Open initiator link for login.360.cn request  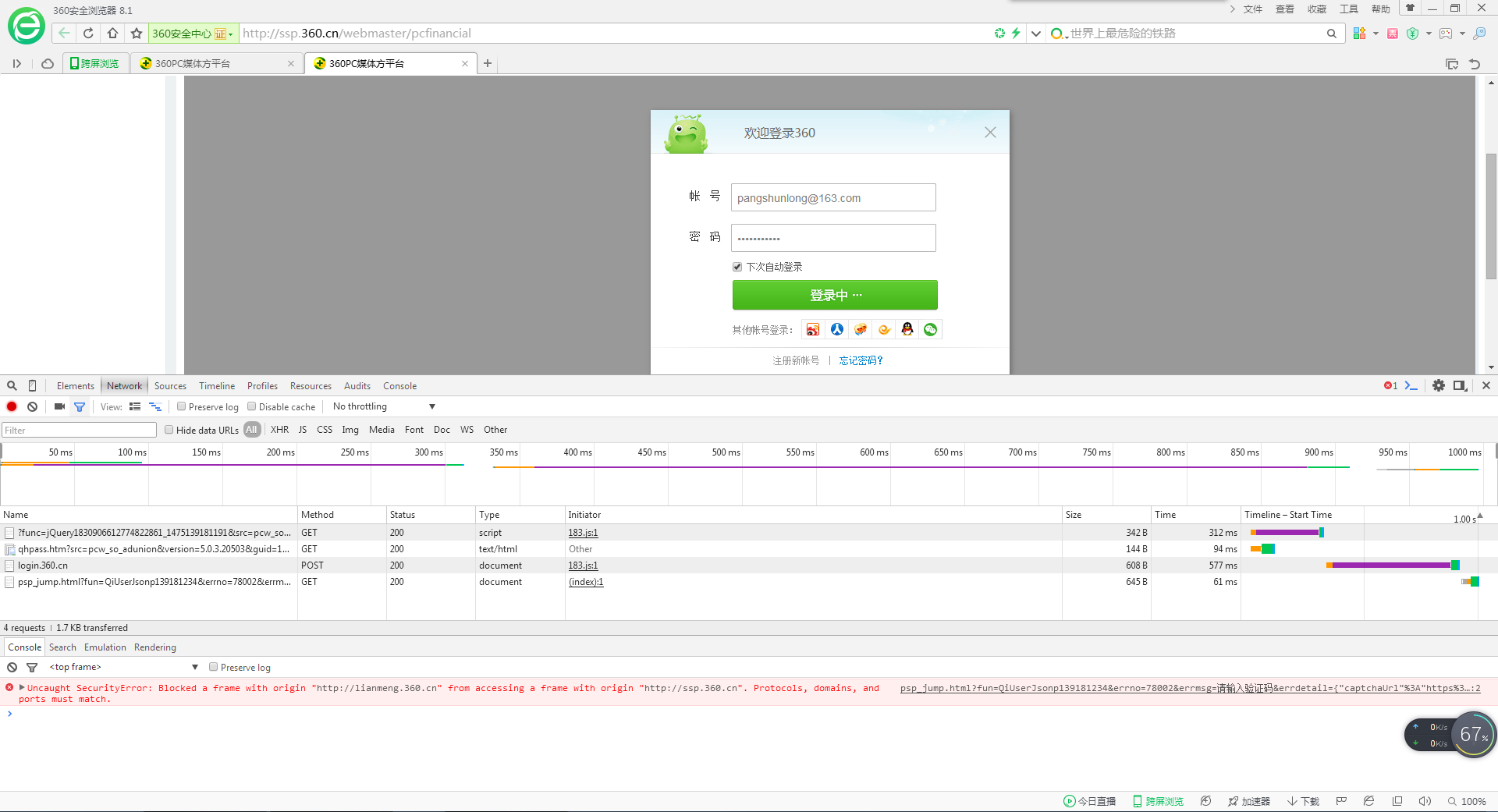click(x=583, y=566)
